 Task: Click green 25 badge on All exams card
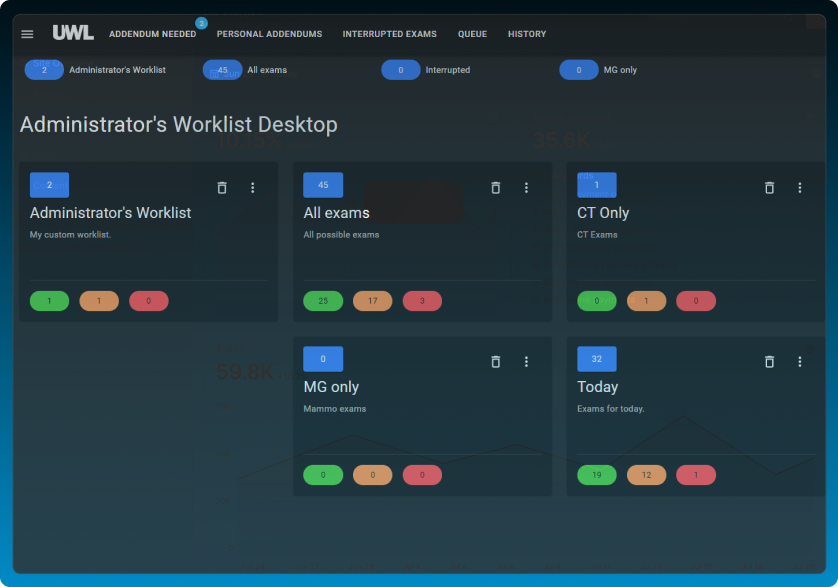[x=323, y=301]
